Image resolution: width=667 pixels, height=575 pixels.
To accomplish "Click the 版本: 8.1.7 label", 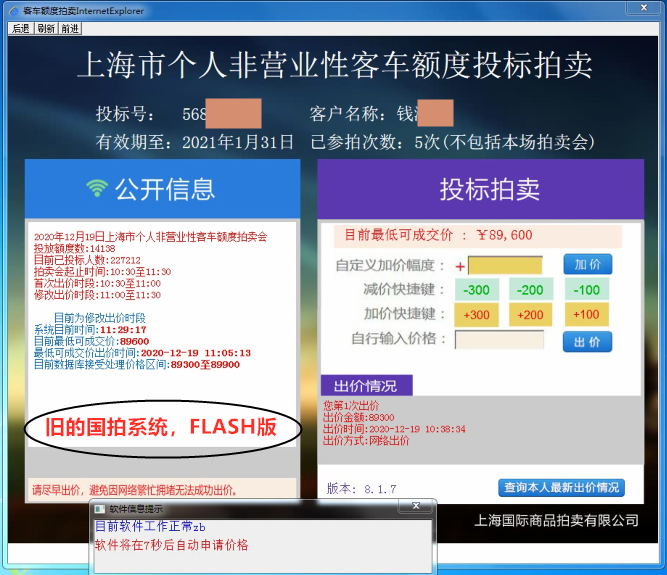I will (361, 488).
